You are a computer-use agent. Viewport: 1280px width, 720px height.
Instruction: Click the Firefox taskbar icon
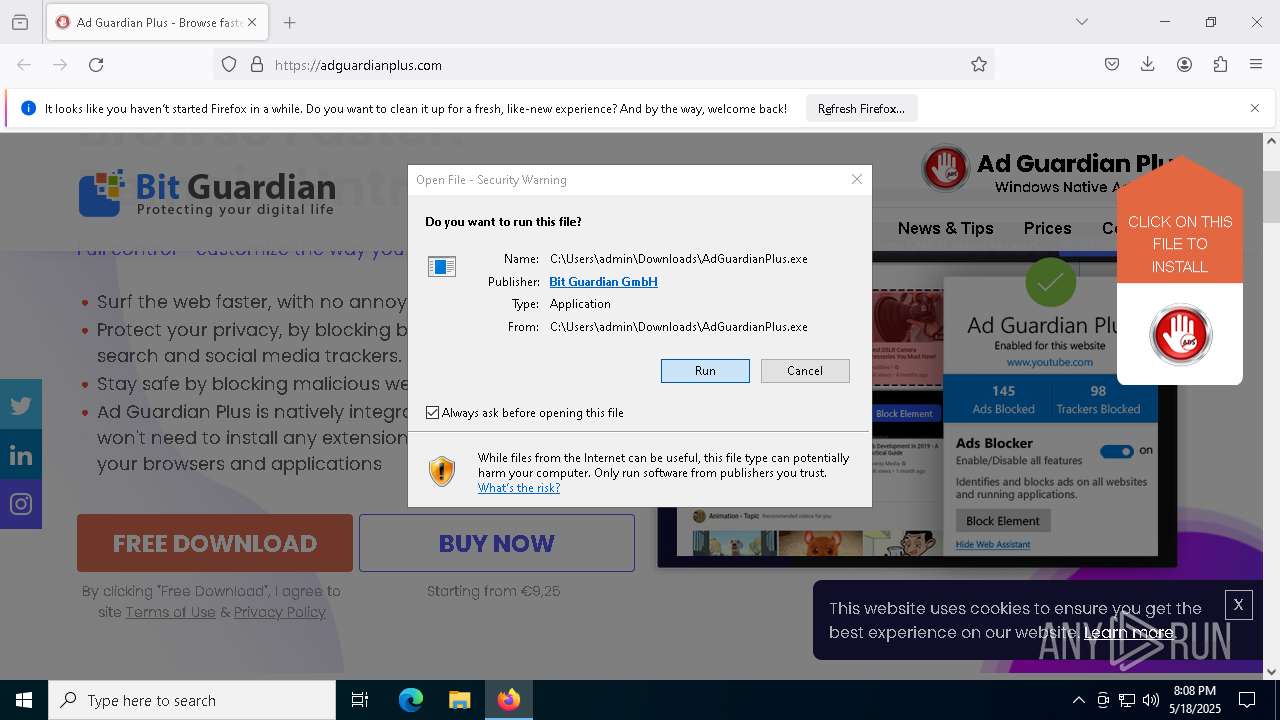click(x=508, y=700)
